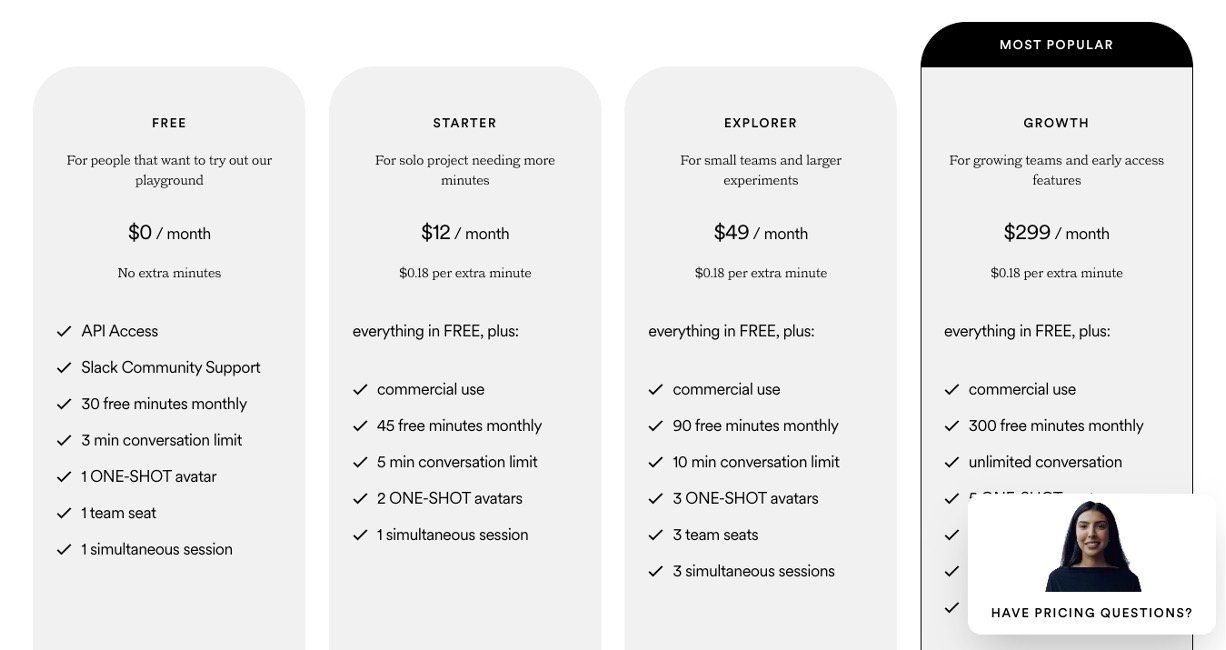
Task: Click the $12 / month Starter price
Action: [x=465, y=233]
